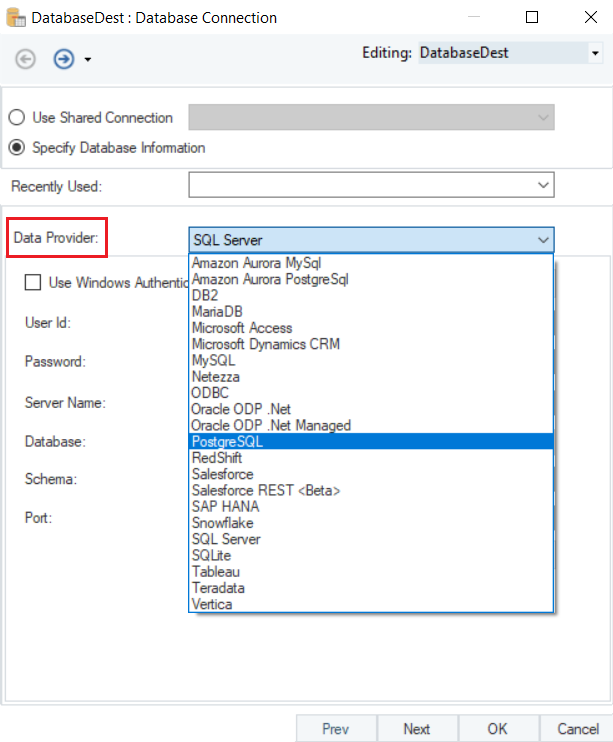Collapse the Data Provider combo box
Image resolution: width=613 pixels, height=742 pixels.
(543, 240)
